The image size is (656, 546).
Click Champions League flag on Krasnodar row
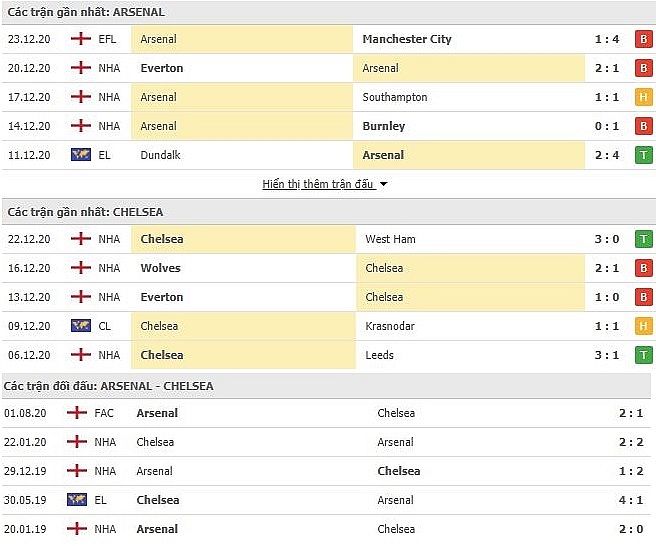[x=81, y=326]
